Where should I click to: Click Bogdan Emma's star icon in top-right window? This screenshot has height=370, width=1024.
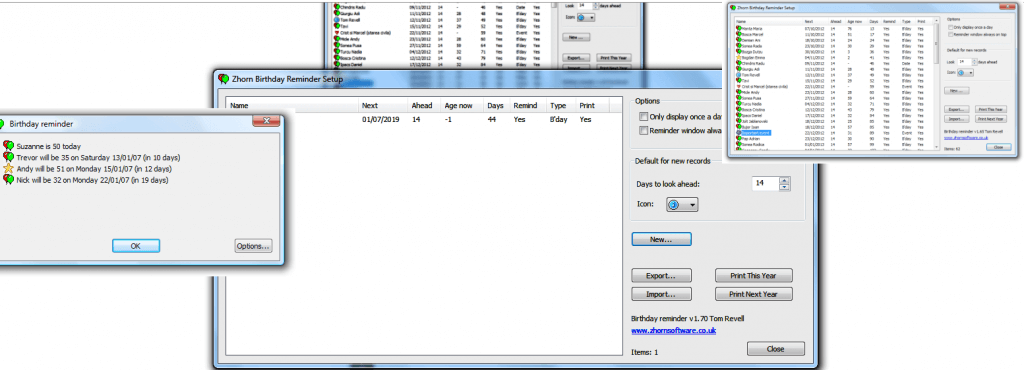coord(739,57)
